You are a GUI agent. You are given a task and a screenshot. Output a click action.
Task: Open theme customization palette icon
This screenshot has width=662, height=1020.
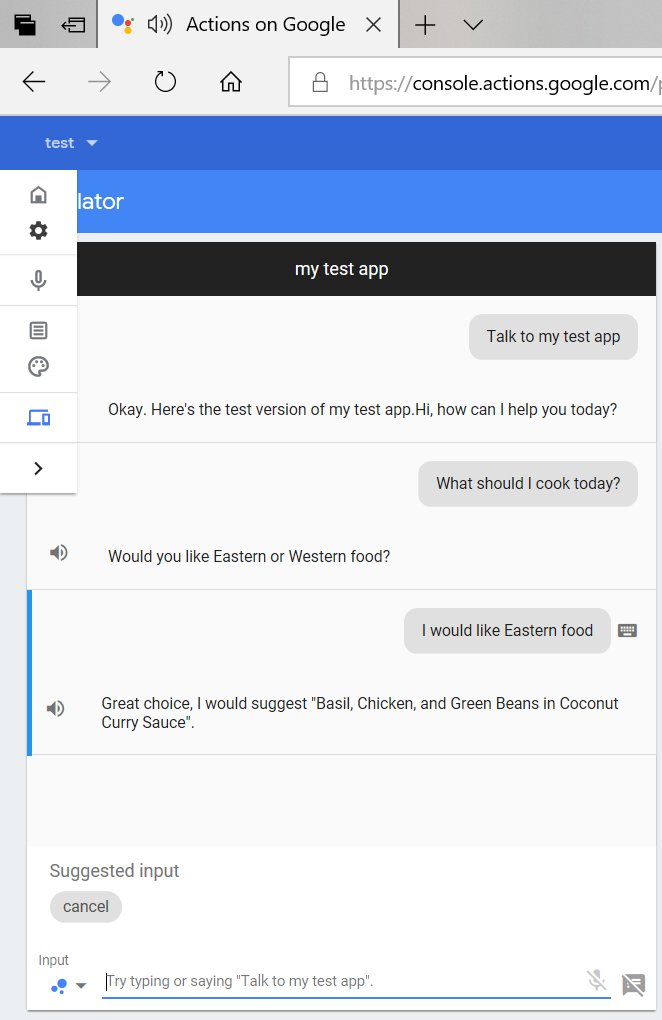[38, 366]
